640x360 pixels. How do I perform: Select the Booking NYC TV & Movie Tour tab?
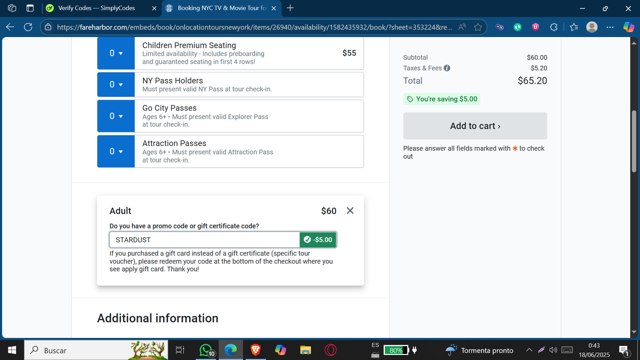tap(221, 8)
